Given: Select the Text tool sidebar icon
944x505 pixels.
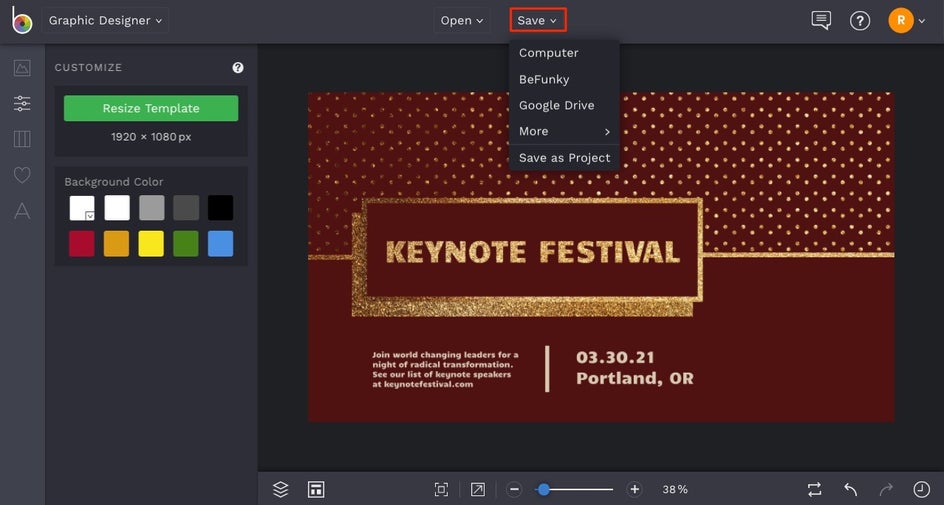Looking at the screenshot, I should (22, 211).
